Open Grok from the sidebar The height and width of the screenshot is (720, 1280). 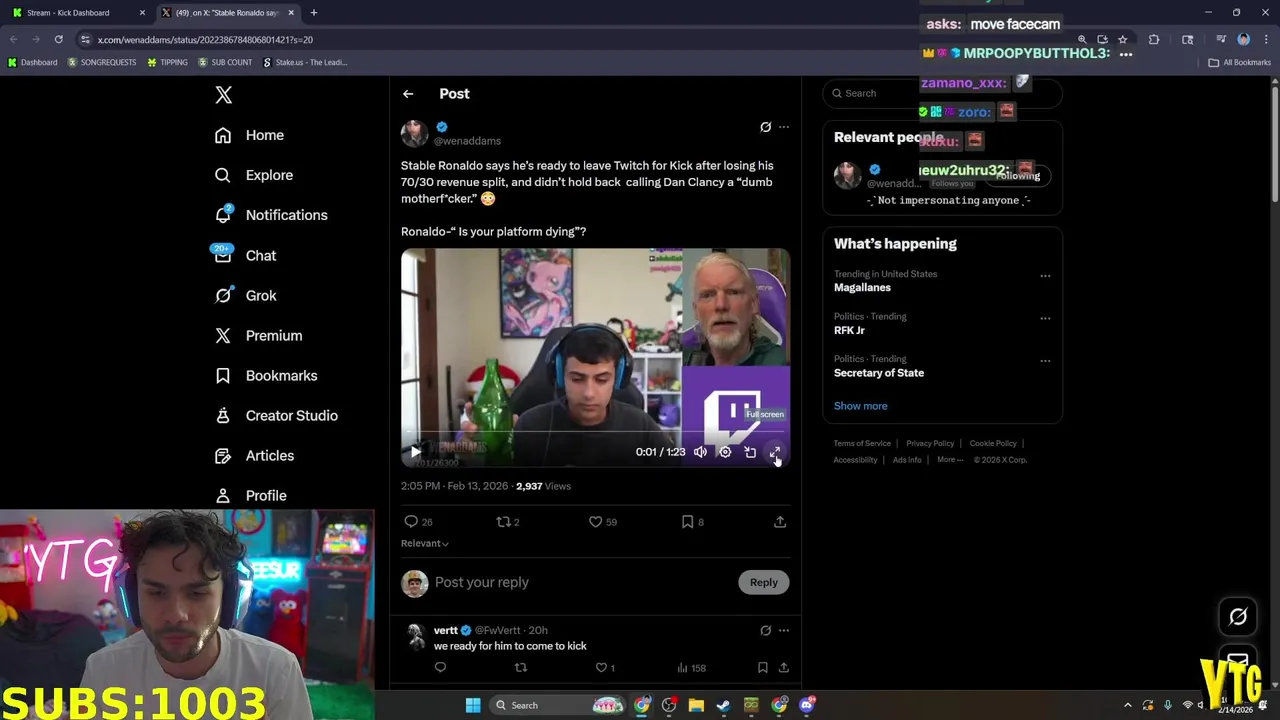tap(245, 295)
